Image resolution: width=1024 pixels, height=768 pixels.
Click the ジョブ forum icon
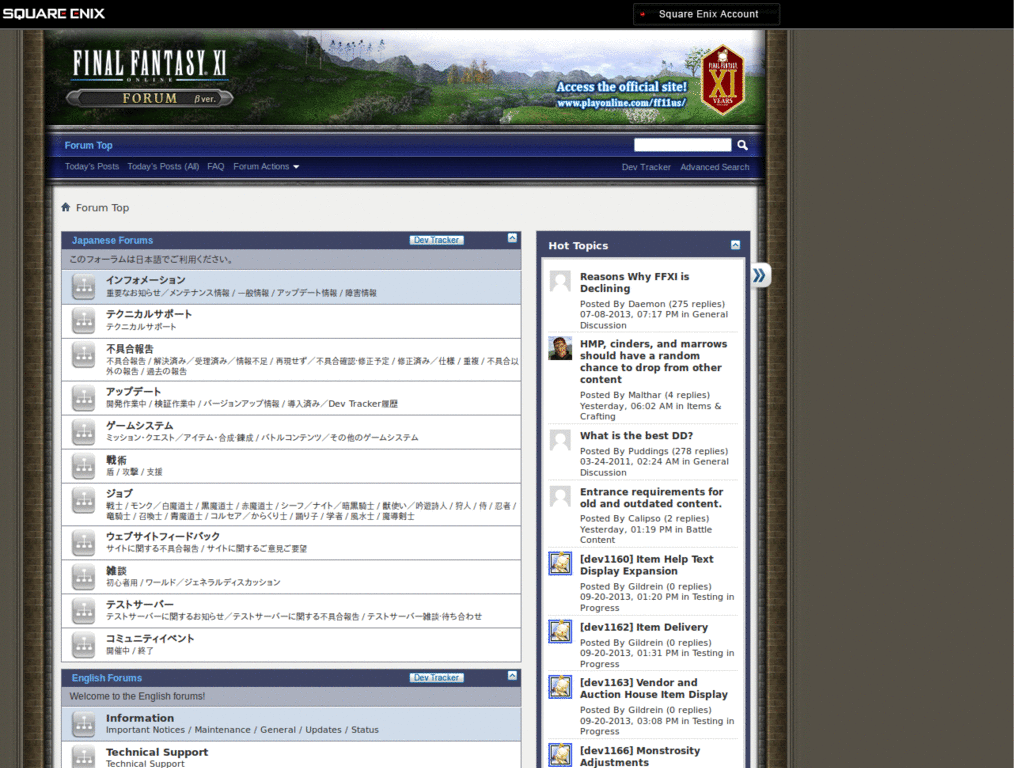point(84,501)
